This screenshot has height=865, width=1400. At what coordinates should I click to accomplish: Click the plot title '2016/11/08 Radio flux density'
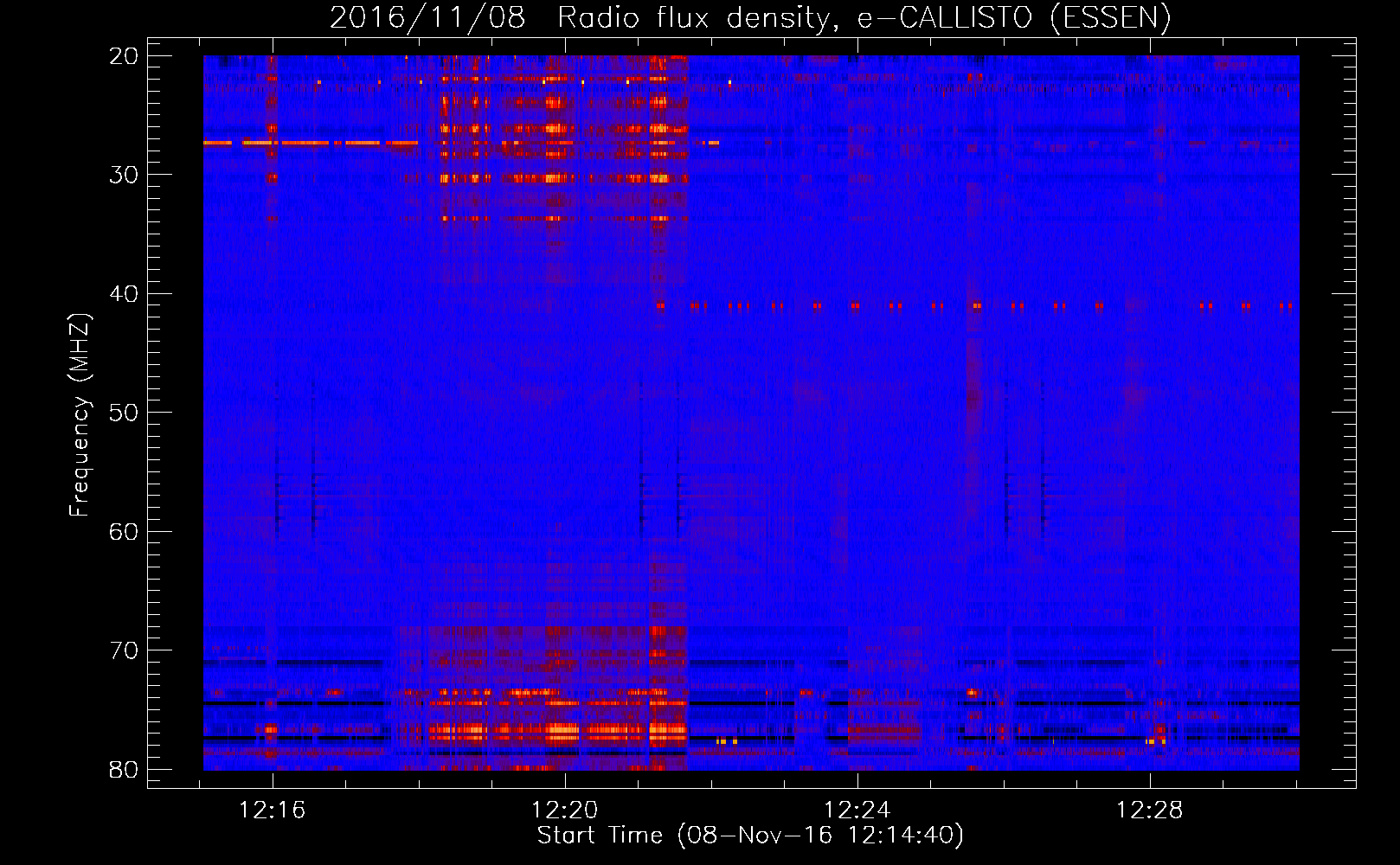[750, 17]
